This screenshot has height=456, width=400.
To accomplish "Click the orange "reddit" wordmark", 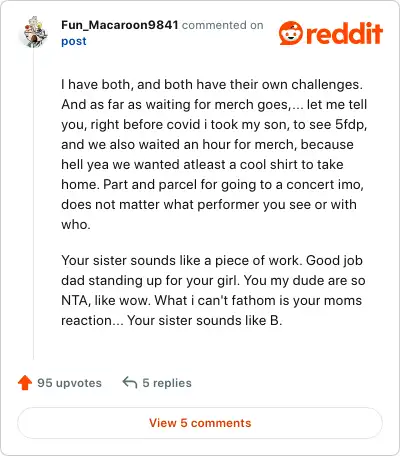I will (344, 33).
